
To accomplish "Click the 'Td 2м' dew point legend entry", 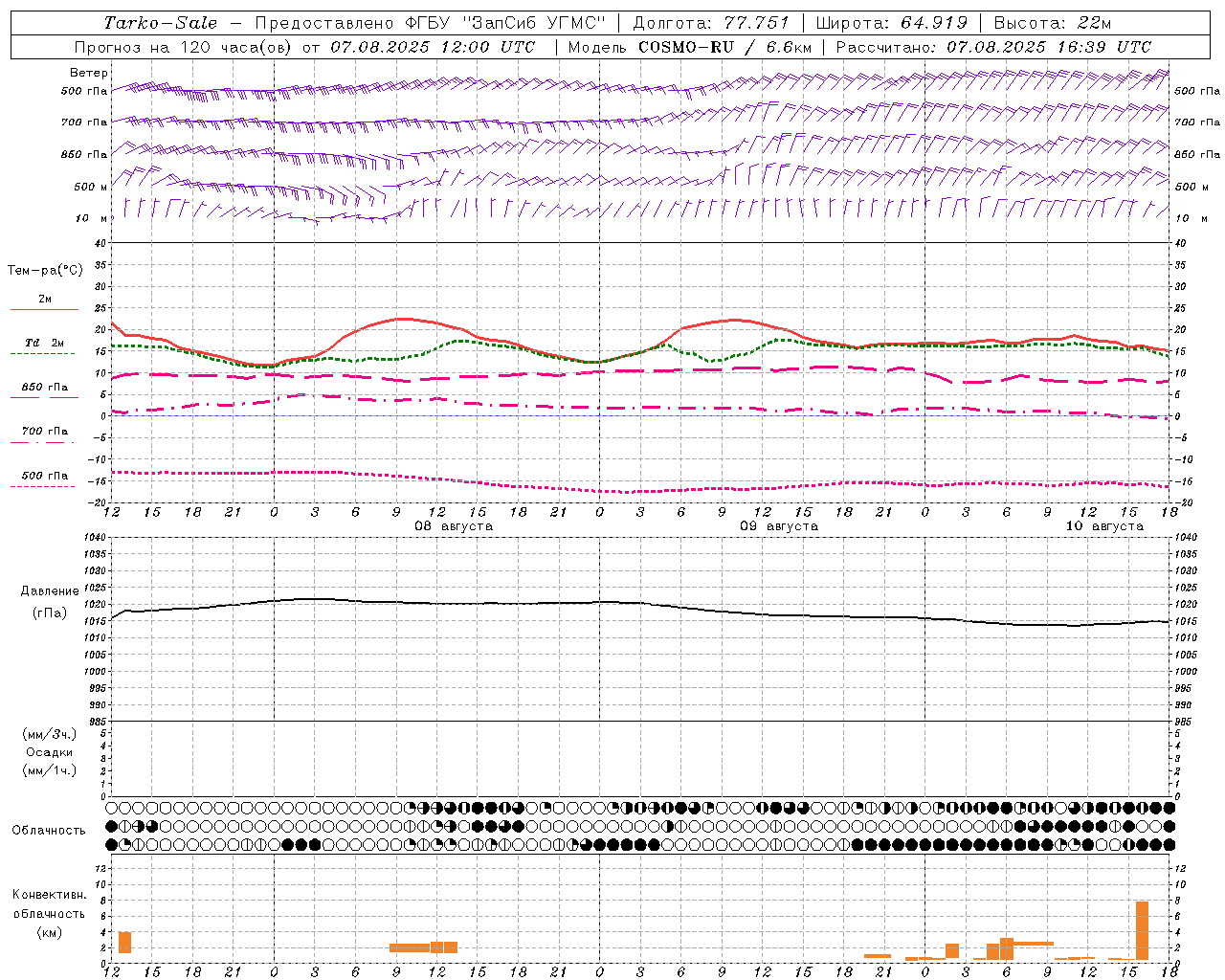I will click(45, 343).
